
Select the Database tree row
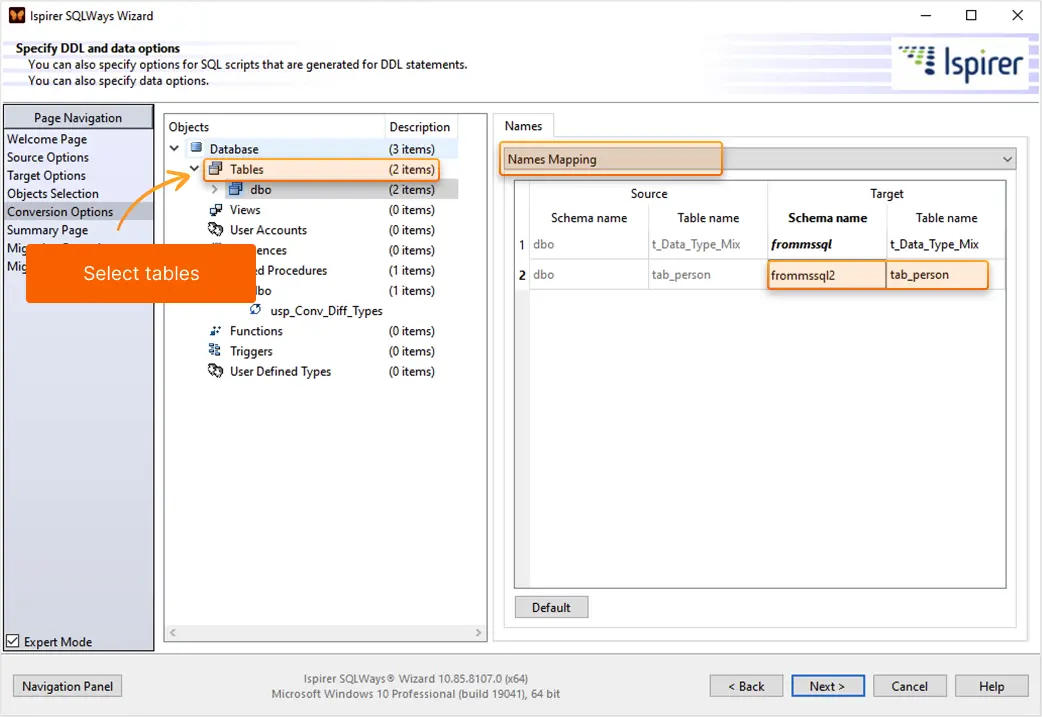pos(312,148)
